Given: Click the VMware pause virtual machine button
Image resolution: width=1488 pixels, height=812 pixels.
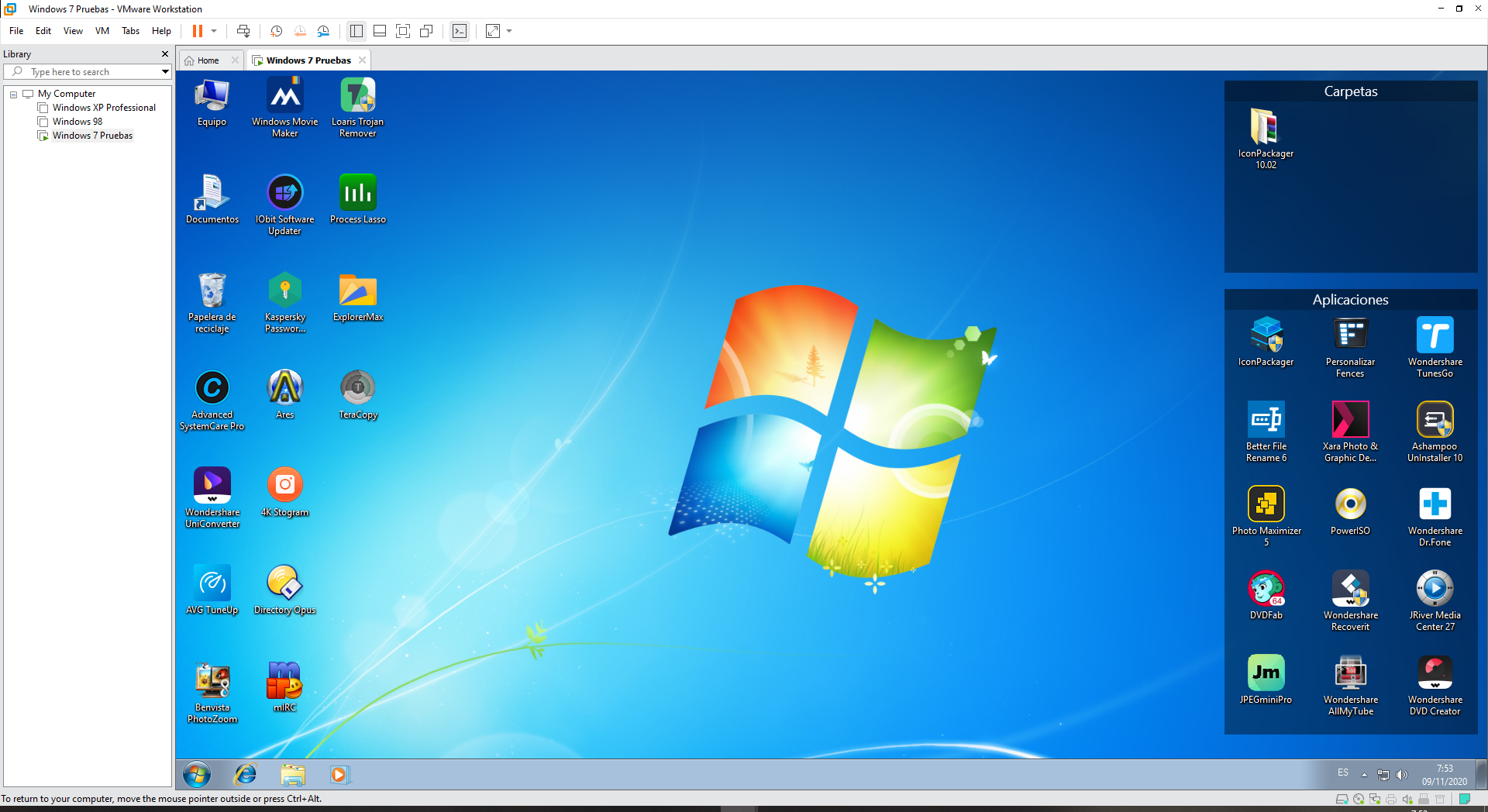Looking at the screenshot, I should [197, 31].
